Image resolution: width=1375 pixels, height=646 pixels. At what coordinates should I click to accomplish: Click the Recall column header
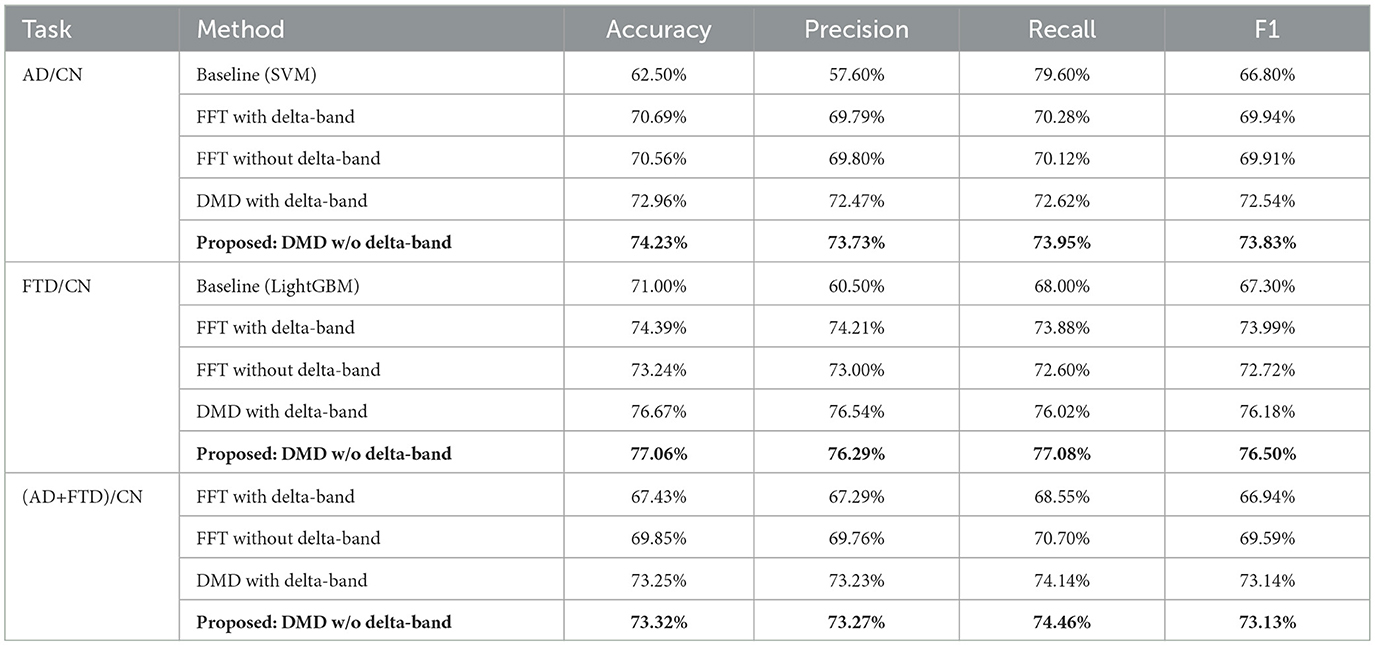pyautogui.click(x=1062, y=29)
